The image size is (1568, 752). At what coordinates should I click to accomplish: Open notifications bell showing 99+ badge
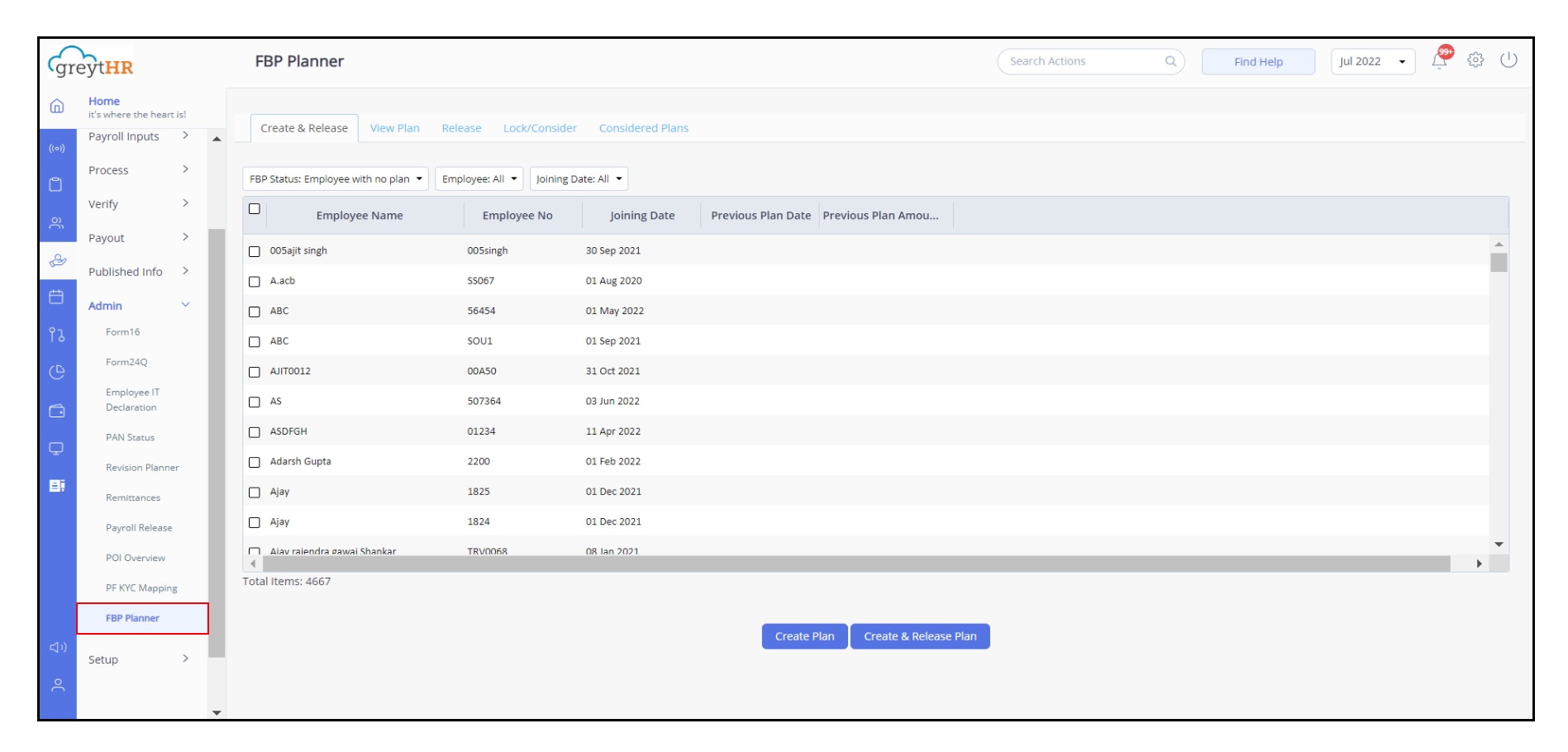click(1438, 60)
